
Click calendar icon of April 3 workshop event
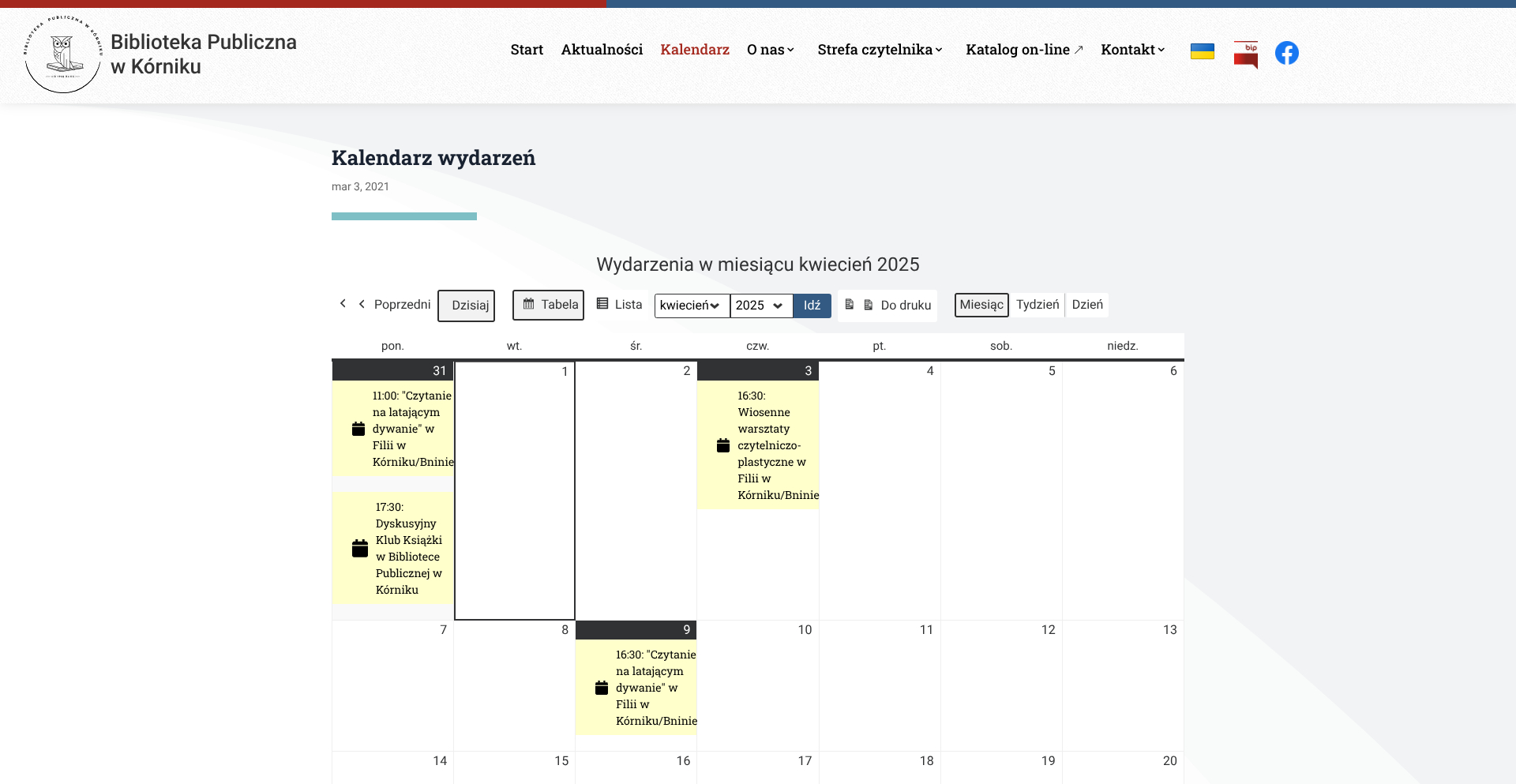click(722, 445)
